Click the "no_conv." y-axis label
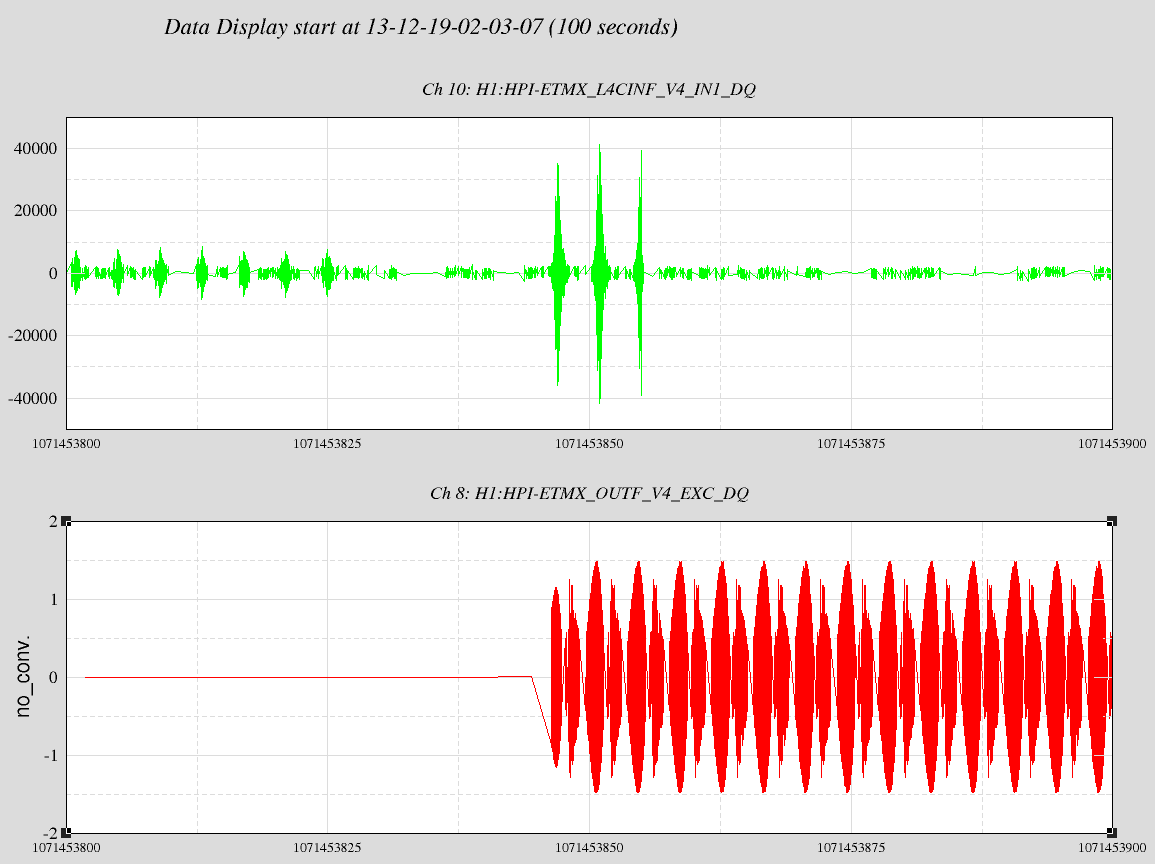 pyautogui.click(x=23, y=675)
